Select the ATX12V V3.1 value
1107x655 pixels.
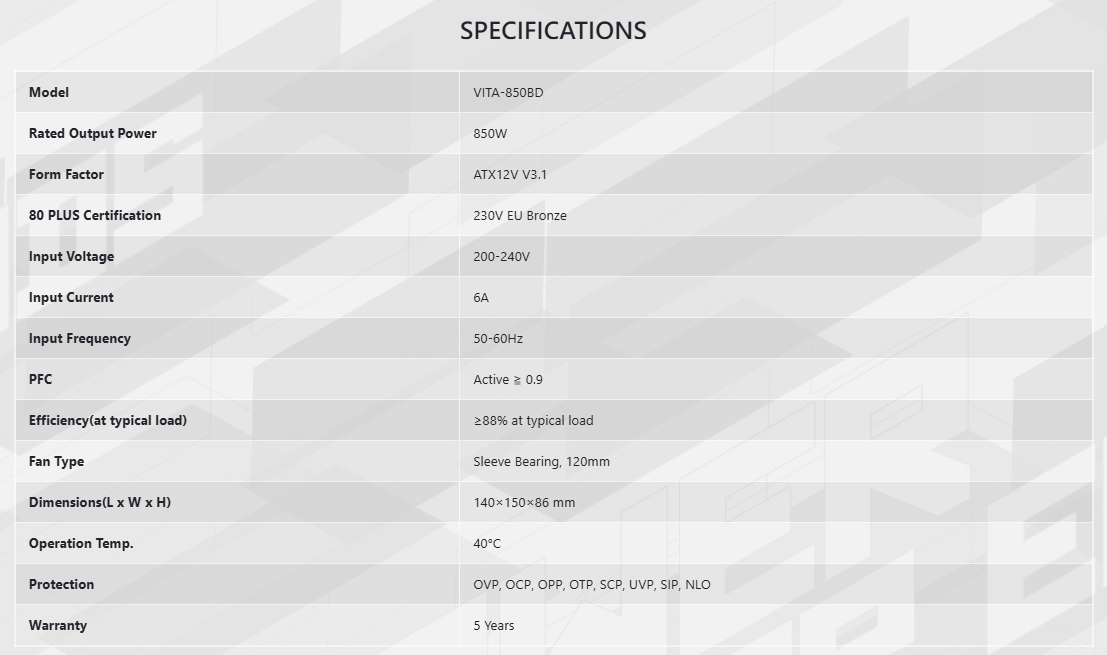pyautogui.click(x=510, y=174)
